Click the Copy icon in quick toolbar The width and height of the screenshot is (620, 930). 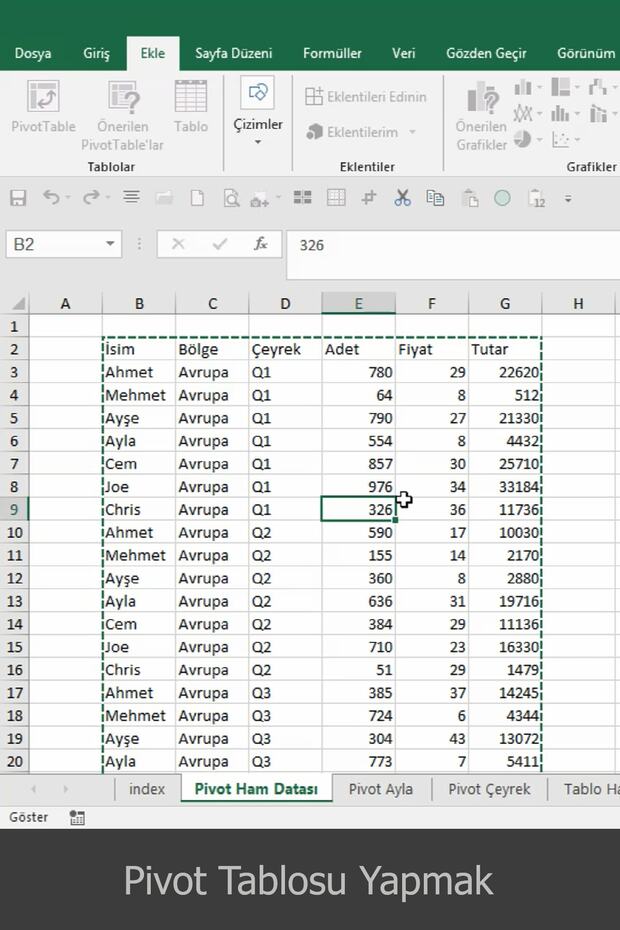(435, 198)
